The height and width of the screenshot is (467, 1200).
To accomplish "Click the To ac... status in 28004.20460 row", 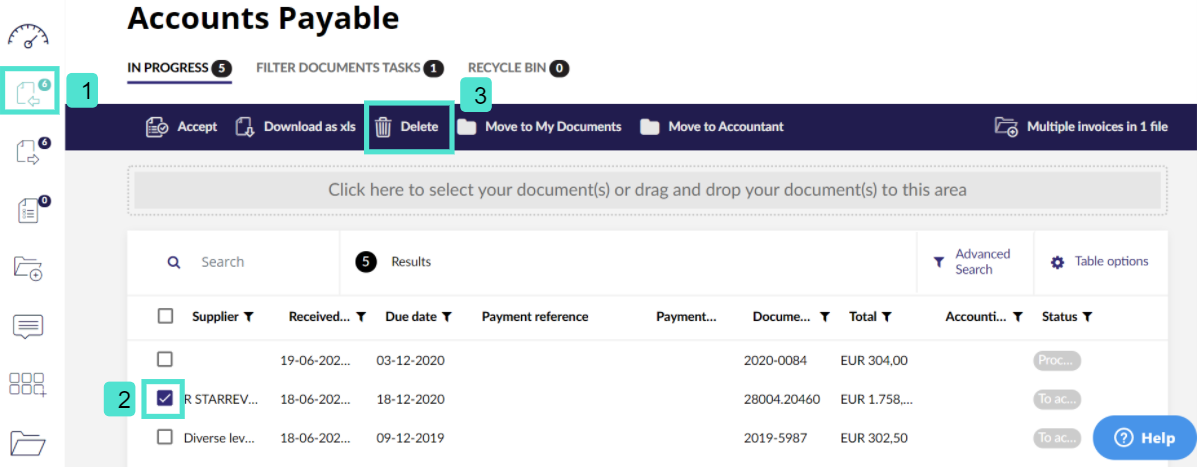I will 1057,399.
